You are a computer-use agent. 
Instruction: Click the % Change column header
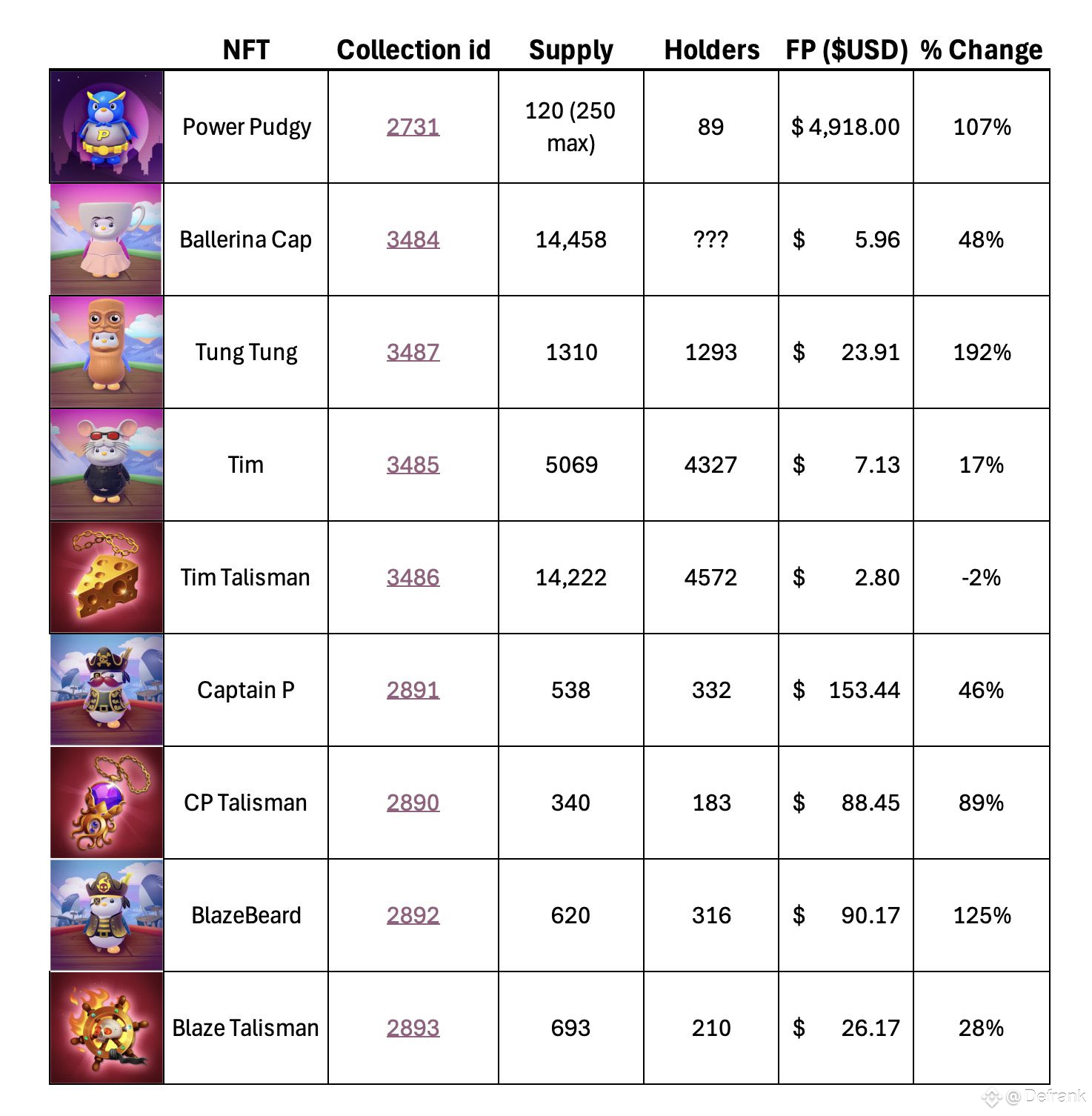pos(981,50)
